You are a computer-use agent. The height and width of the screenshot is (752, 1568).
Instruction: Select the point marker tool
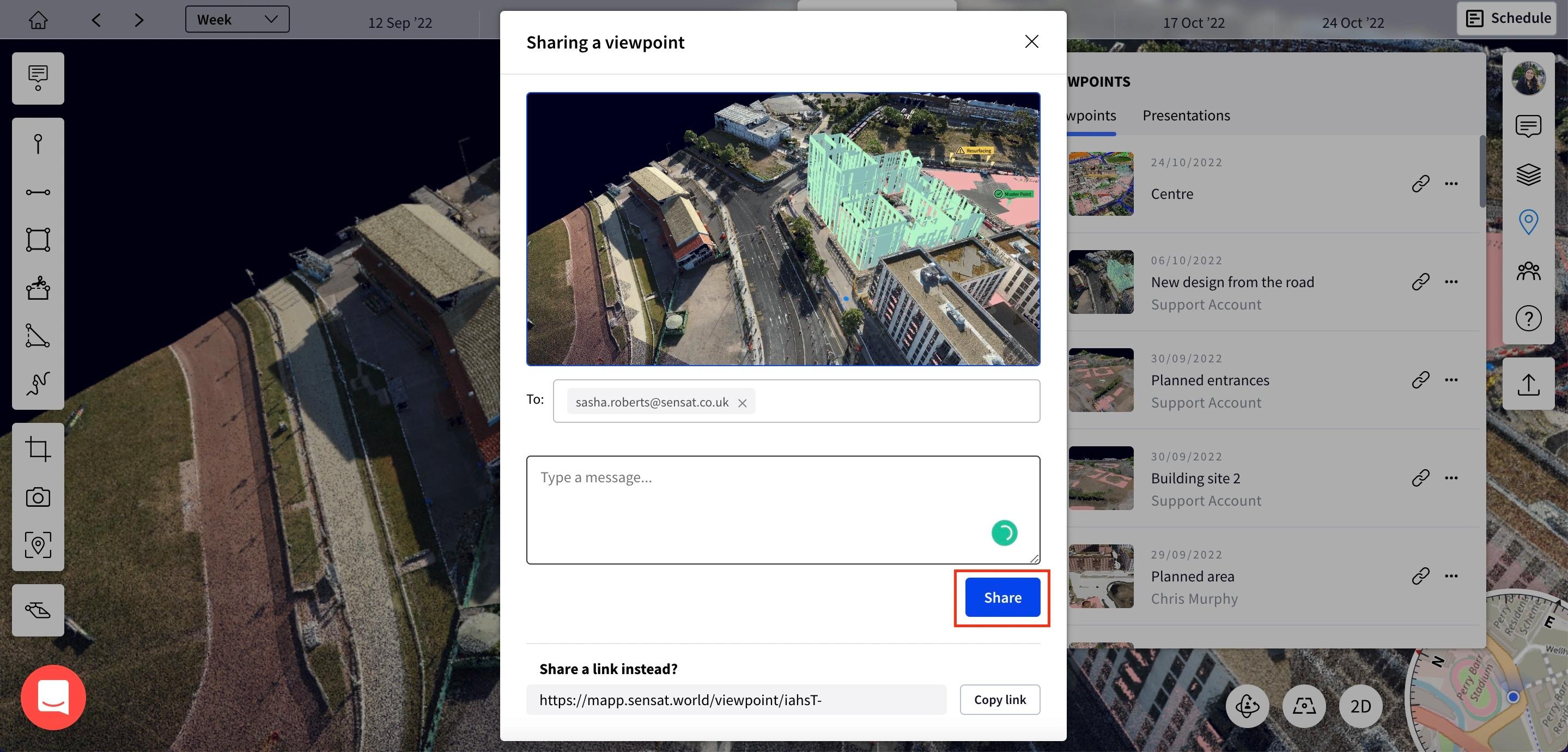tap(38, 144)
